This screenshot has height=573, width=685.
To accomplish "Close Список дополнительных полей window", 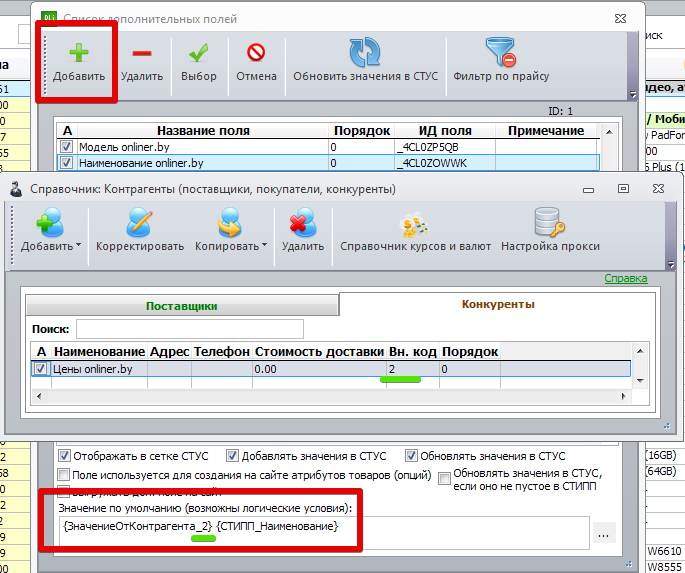I will (x=620, y=18).
